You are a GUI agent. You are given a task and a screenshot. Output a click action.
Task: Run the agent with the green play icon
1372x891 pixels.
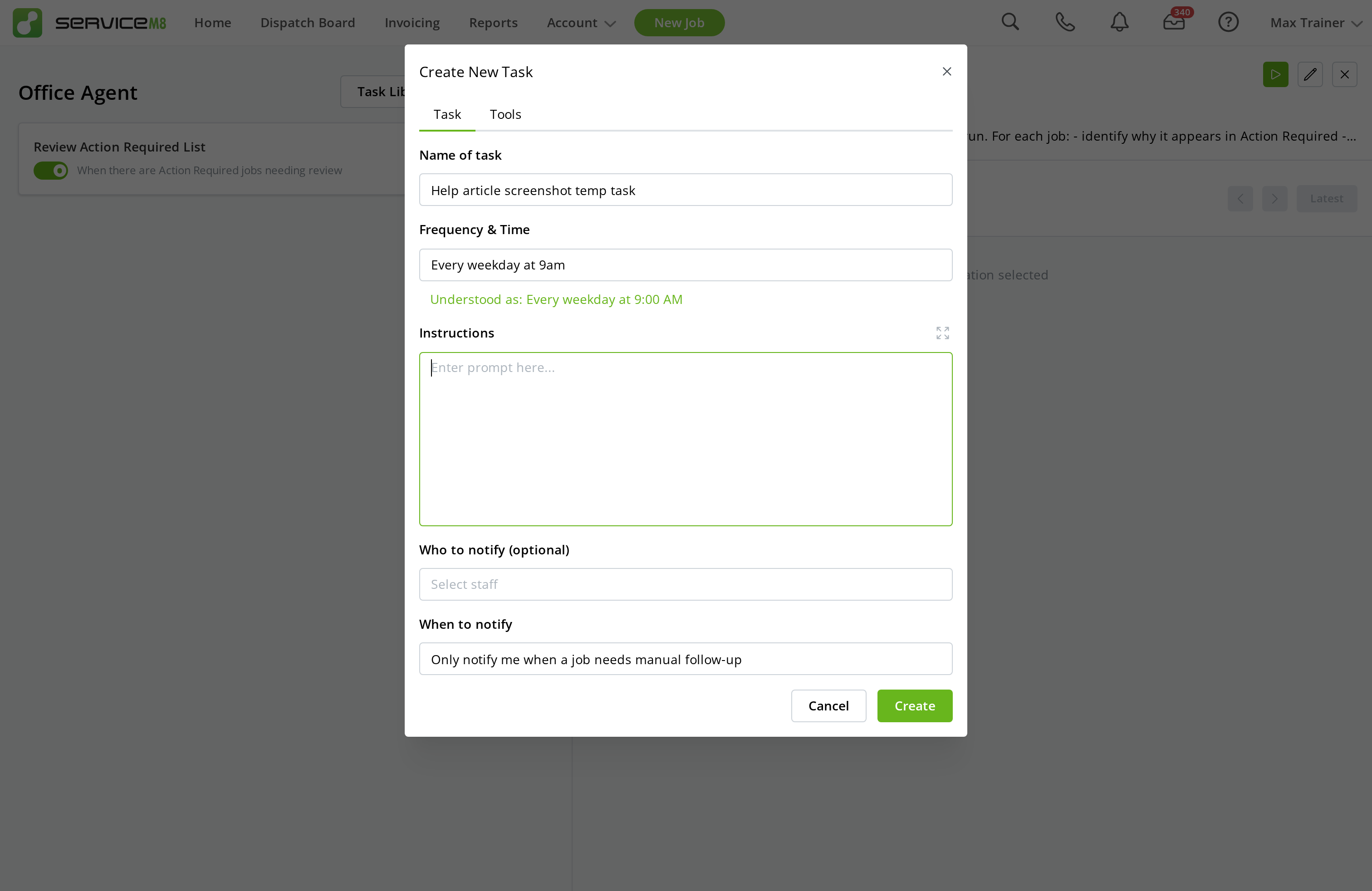click(x=1275, y=74)
